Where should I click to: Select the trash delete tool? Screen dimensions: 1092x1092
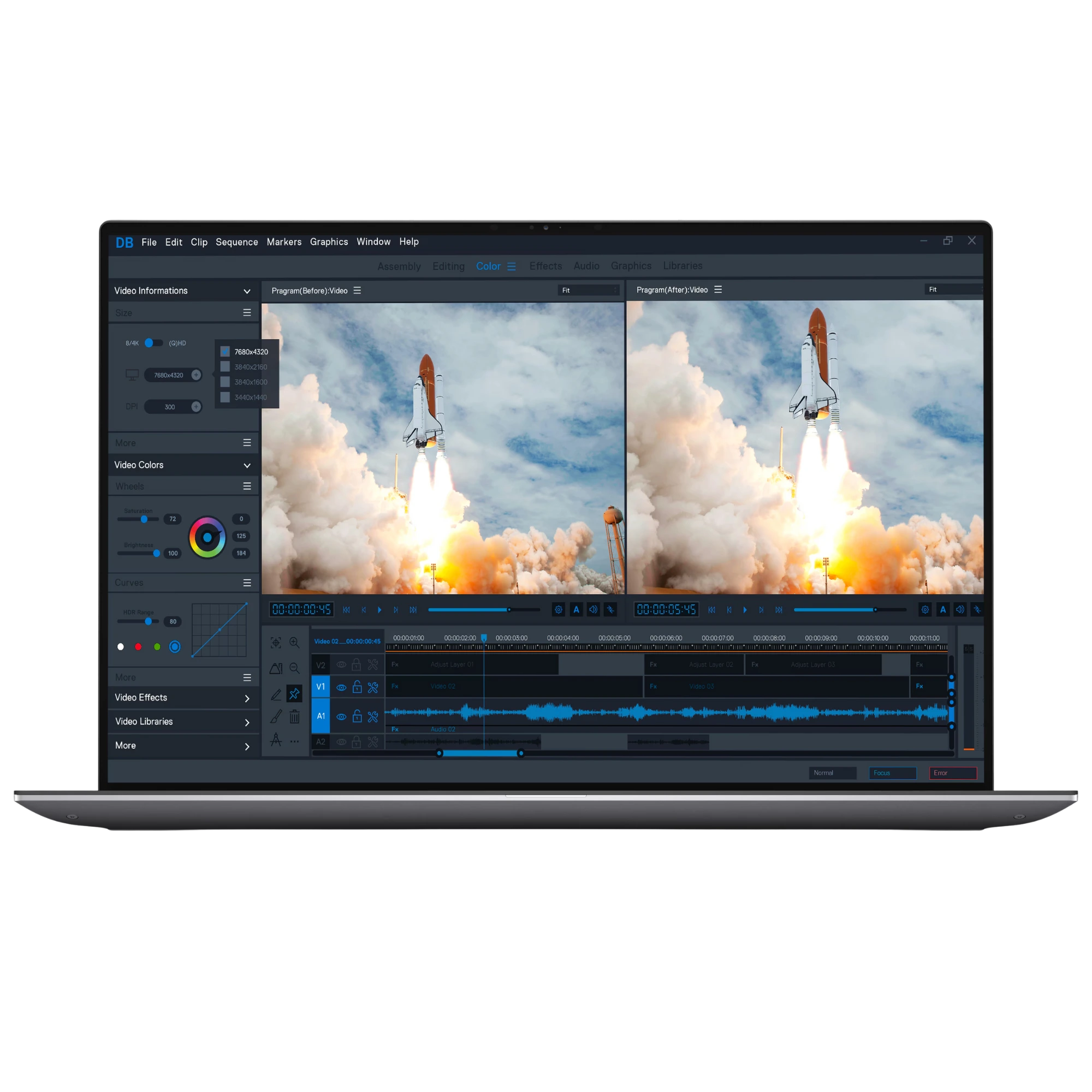(294, 717)
